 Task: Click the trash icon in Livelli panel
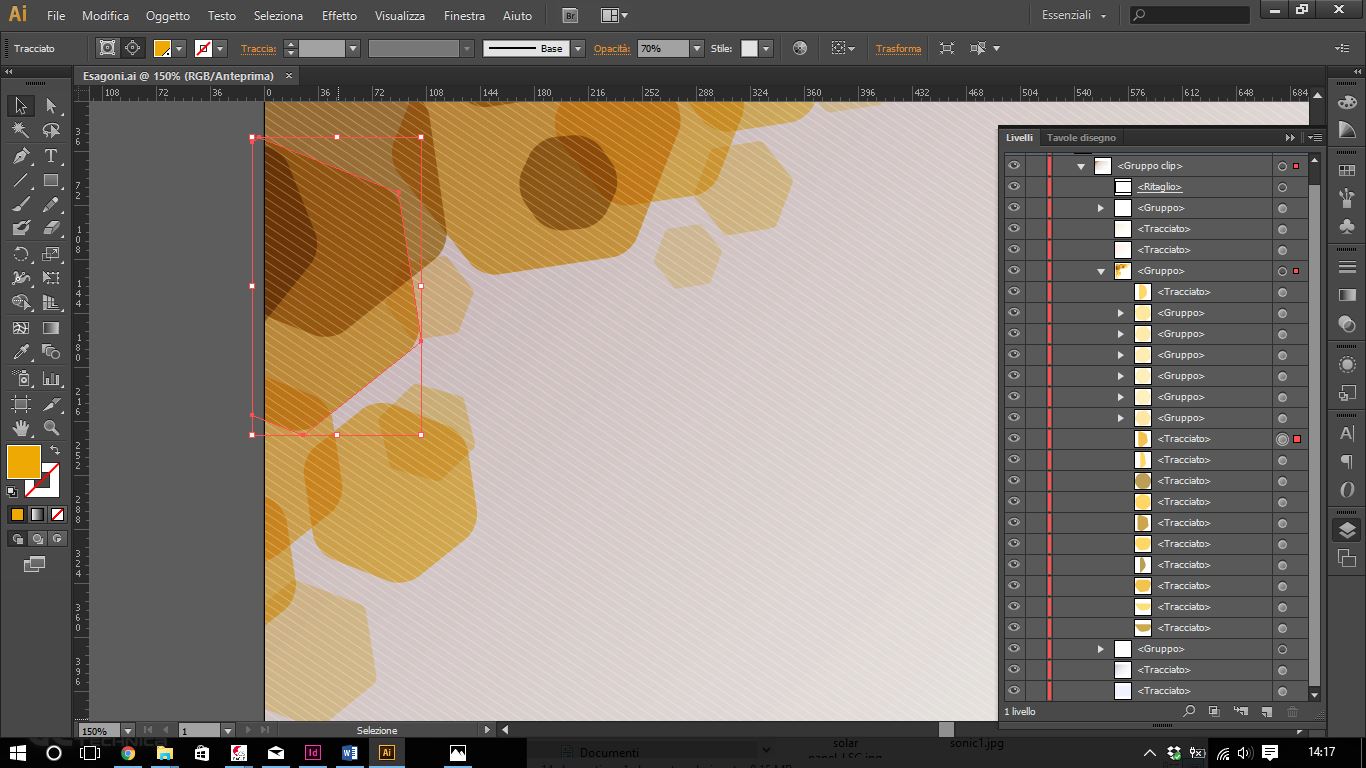click(1292, 711)
